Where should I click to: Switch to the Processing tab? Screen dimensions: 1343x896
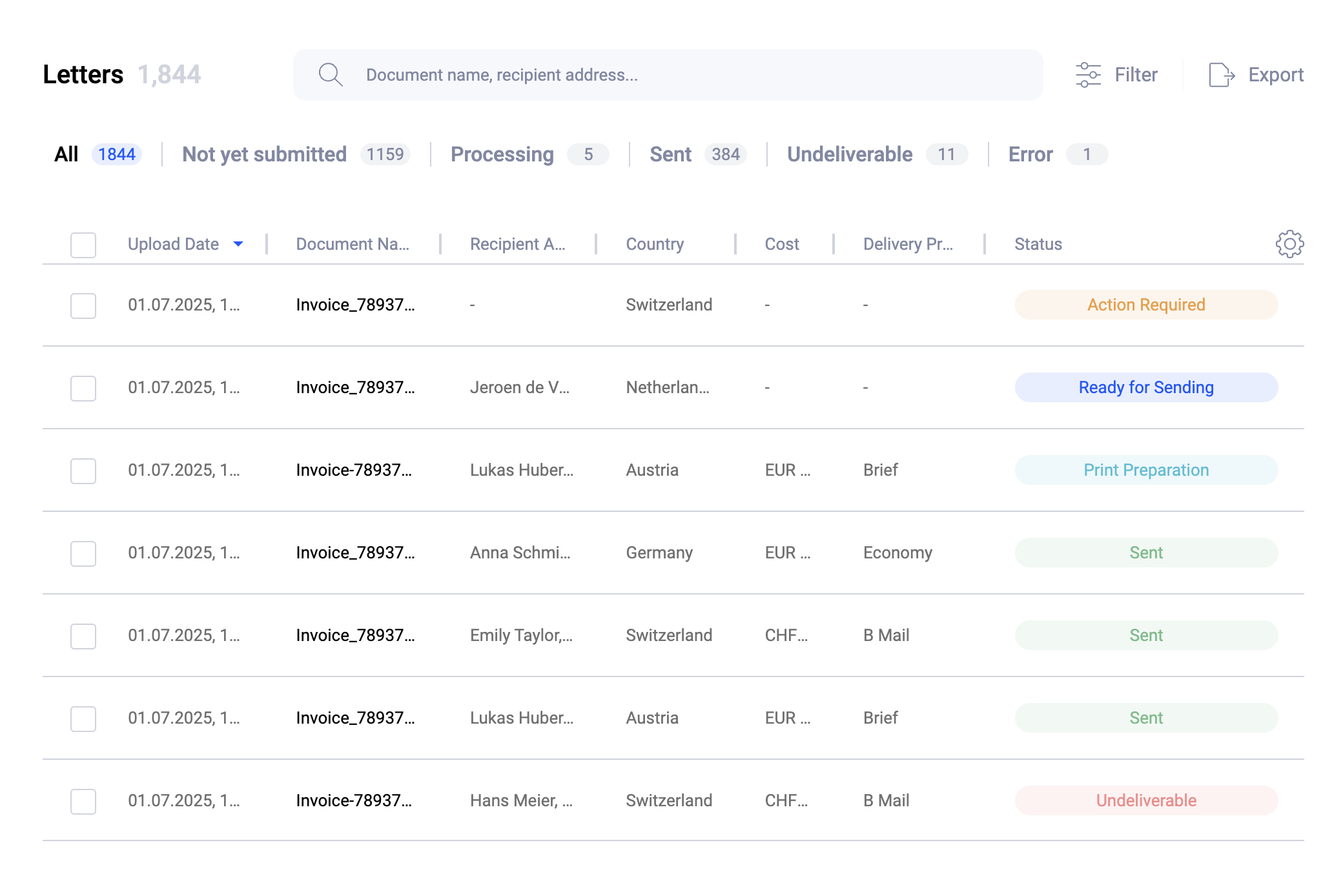tap(502, 154)
